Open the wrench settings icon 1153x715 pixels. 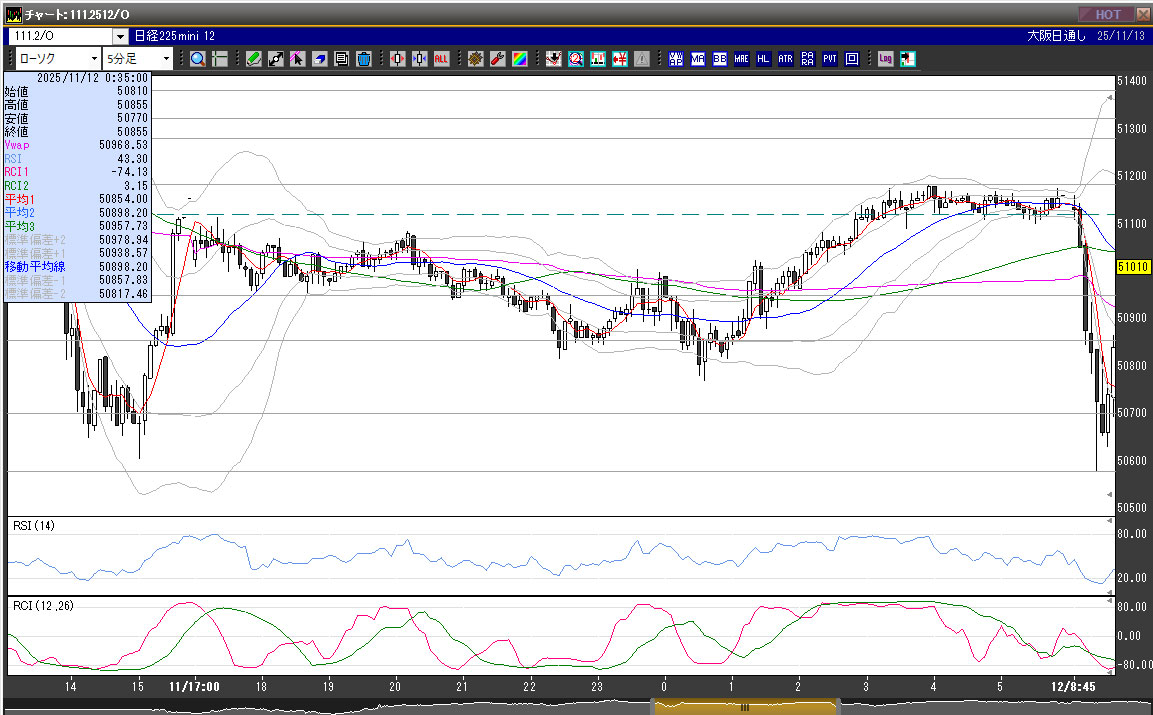(497, 59)
